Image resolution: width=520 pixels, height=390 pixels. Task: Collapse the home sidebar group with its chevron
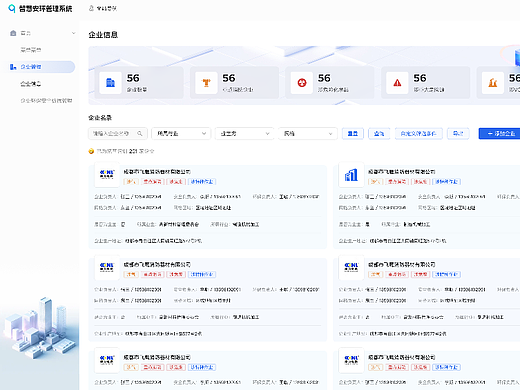73,33
